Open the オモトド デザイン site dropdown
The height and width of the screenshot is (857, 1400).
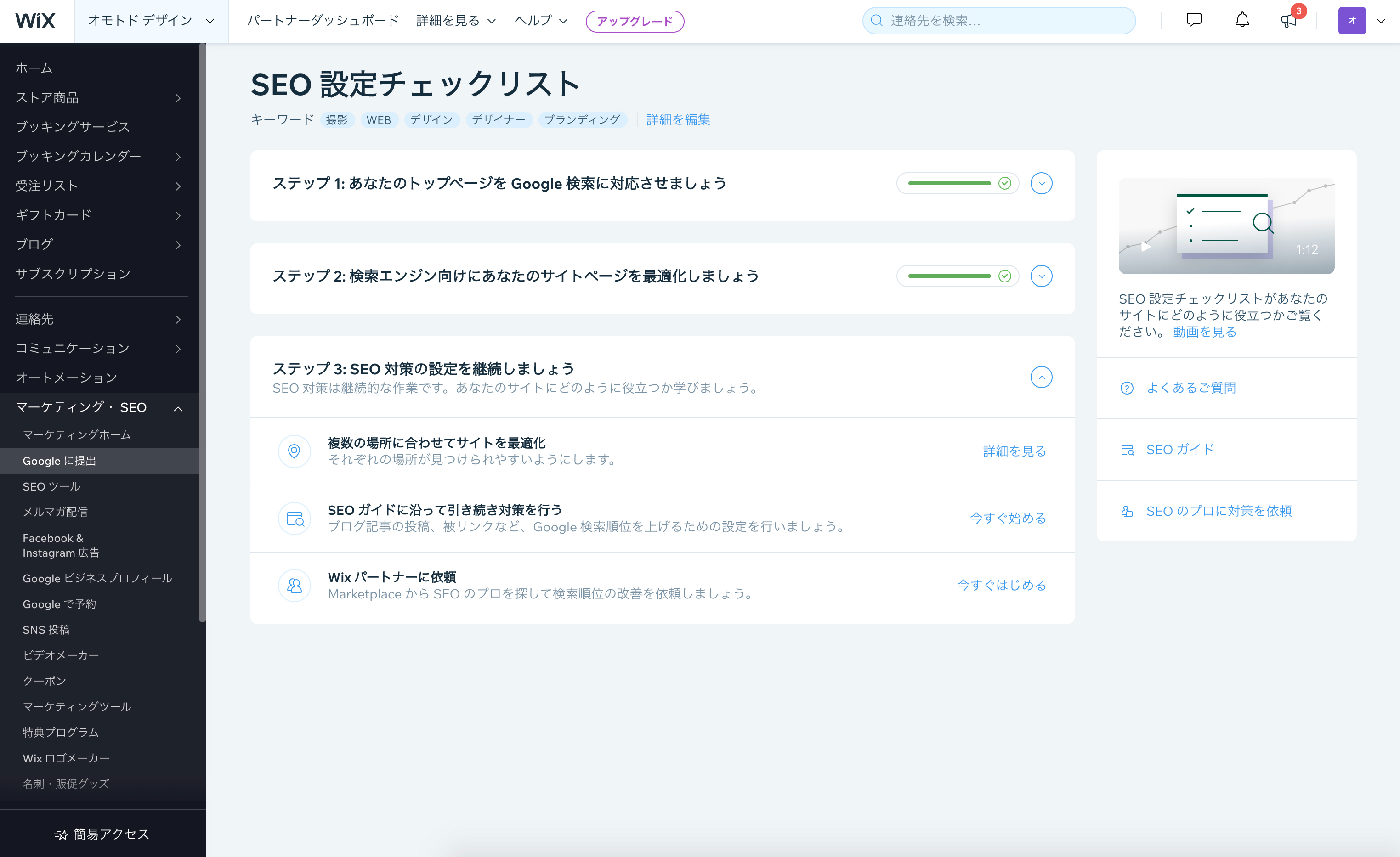(x=151, y=21)
